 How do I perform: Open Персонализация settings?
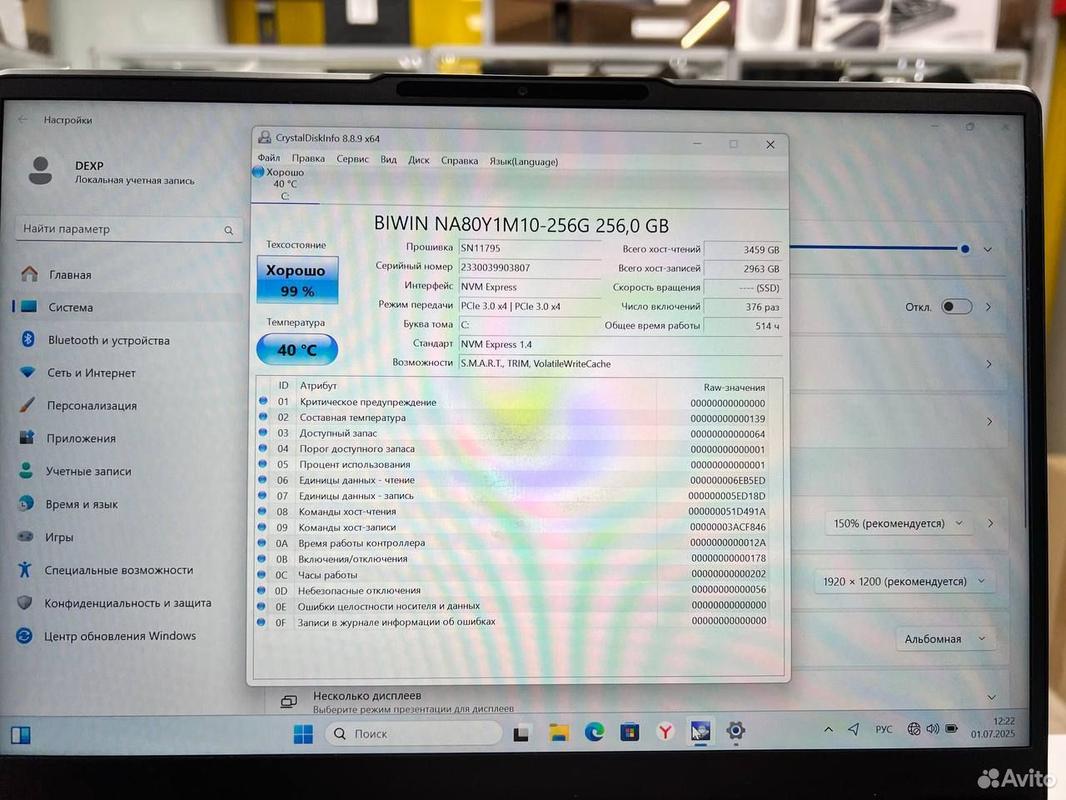point(128,405)
